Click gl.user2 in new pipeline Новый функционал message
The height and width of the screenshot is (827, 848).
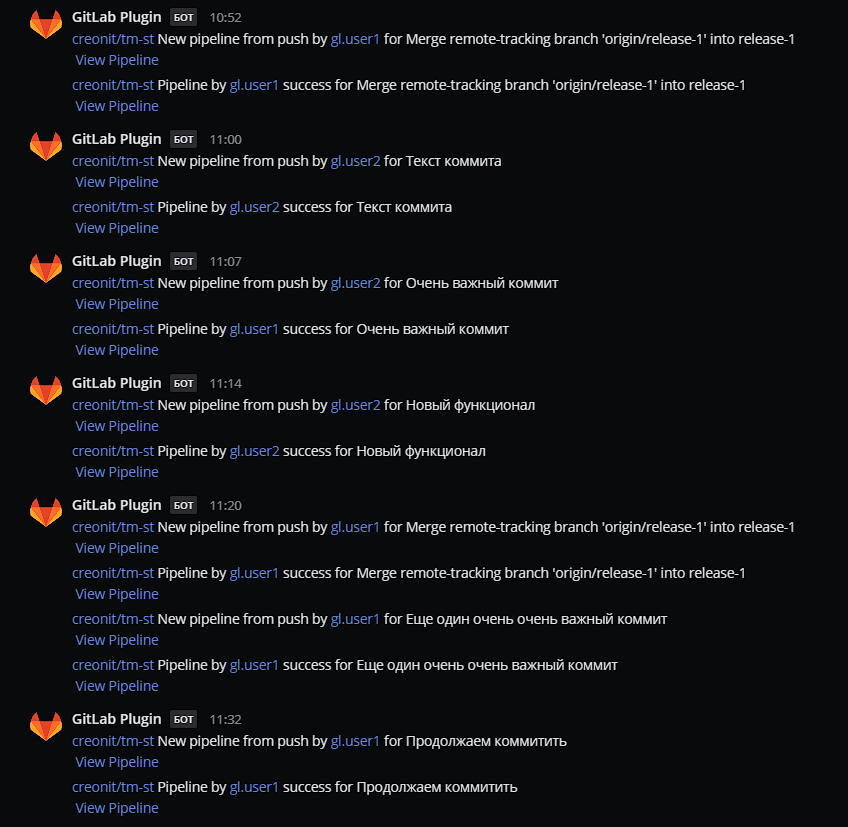click(355, 405)
